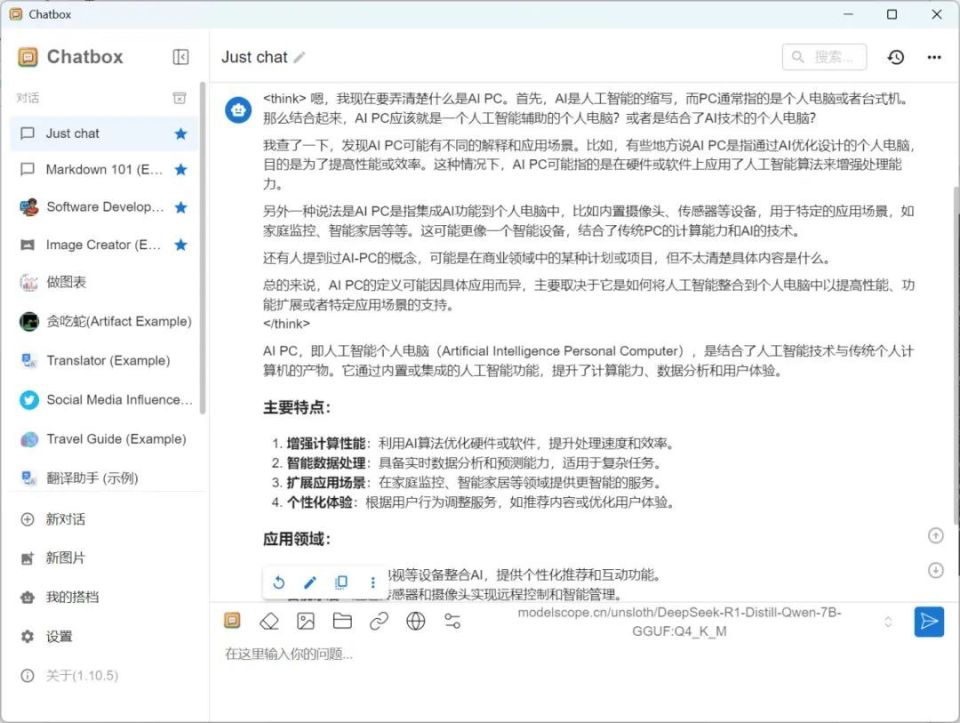The height and width of the screenshot is (723, 960).
Task: Toggle the star on Image Creator
Action: pos(181,245)
